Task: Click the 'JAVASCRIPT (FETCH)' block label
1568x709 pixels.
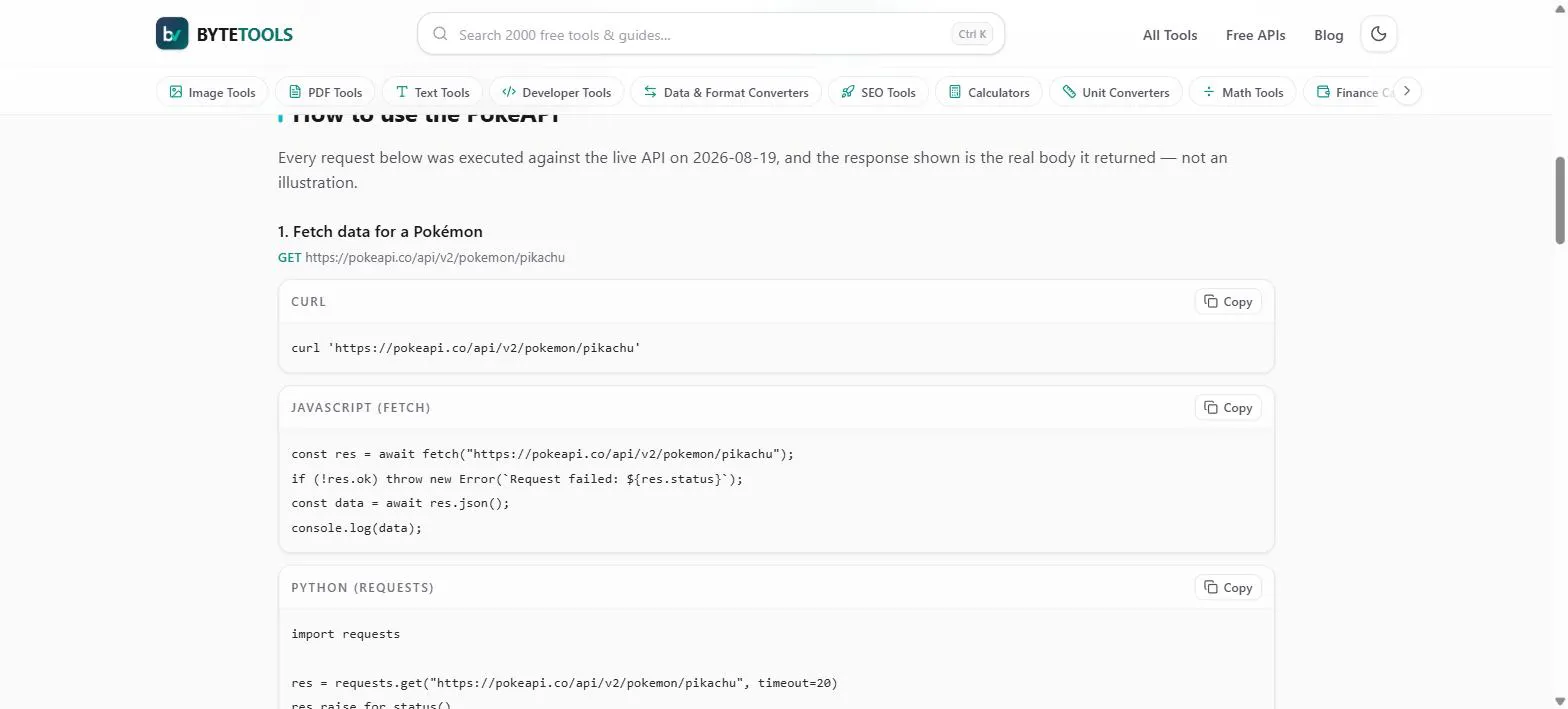Action: pyautogui.click(x=360, y=408)
